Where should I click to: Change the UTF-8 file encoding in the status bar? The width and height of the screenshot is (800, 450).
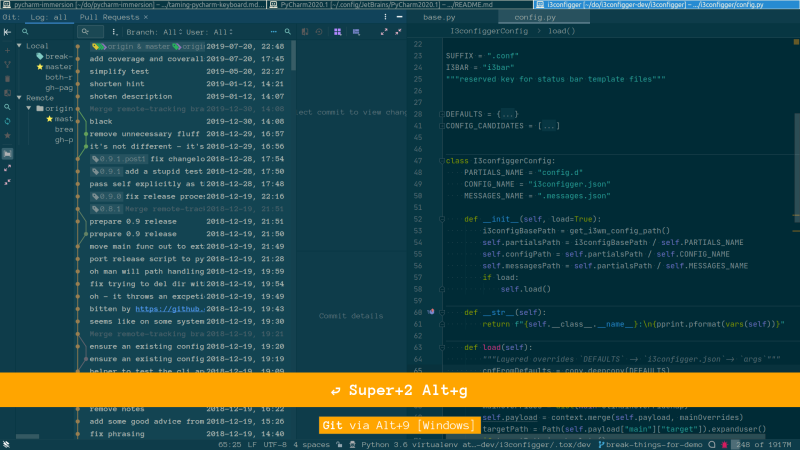pos(275,445)
